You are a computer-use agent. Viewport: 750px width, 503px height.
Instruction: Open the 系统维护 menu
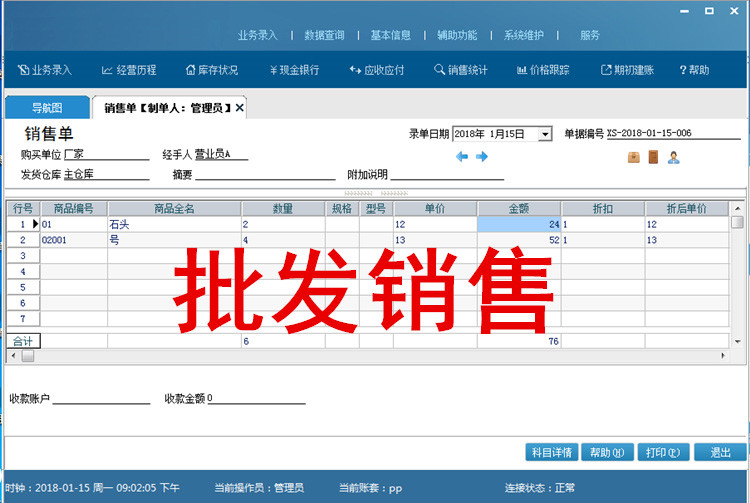click(524, 35)
